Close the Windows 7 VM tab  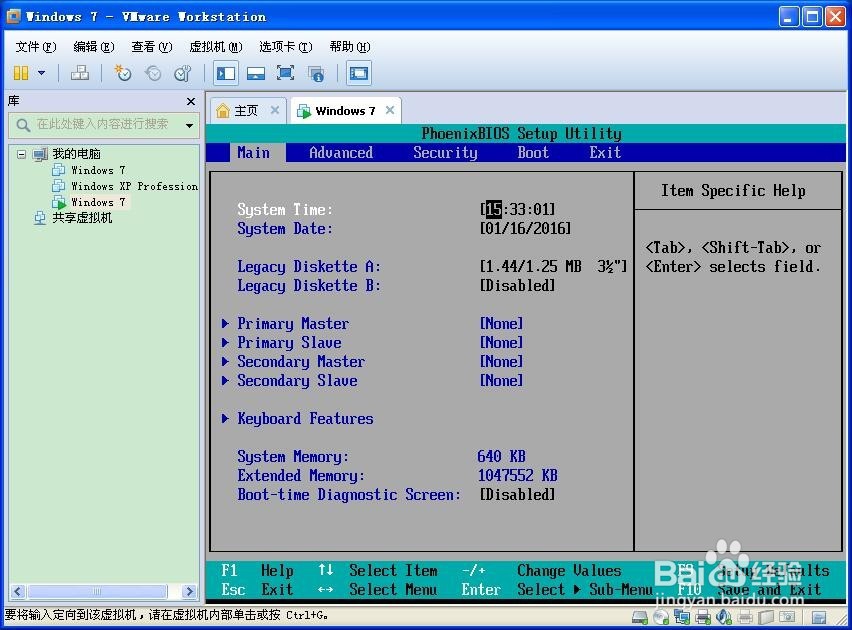coord(390,110)
